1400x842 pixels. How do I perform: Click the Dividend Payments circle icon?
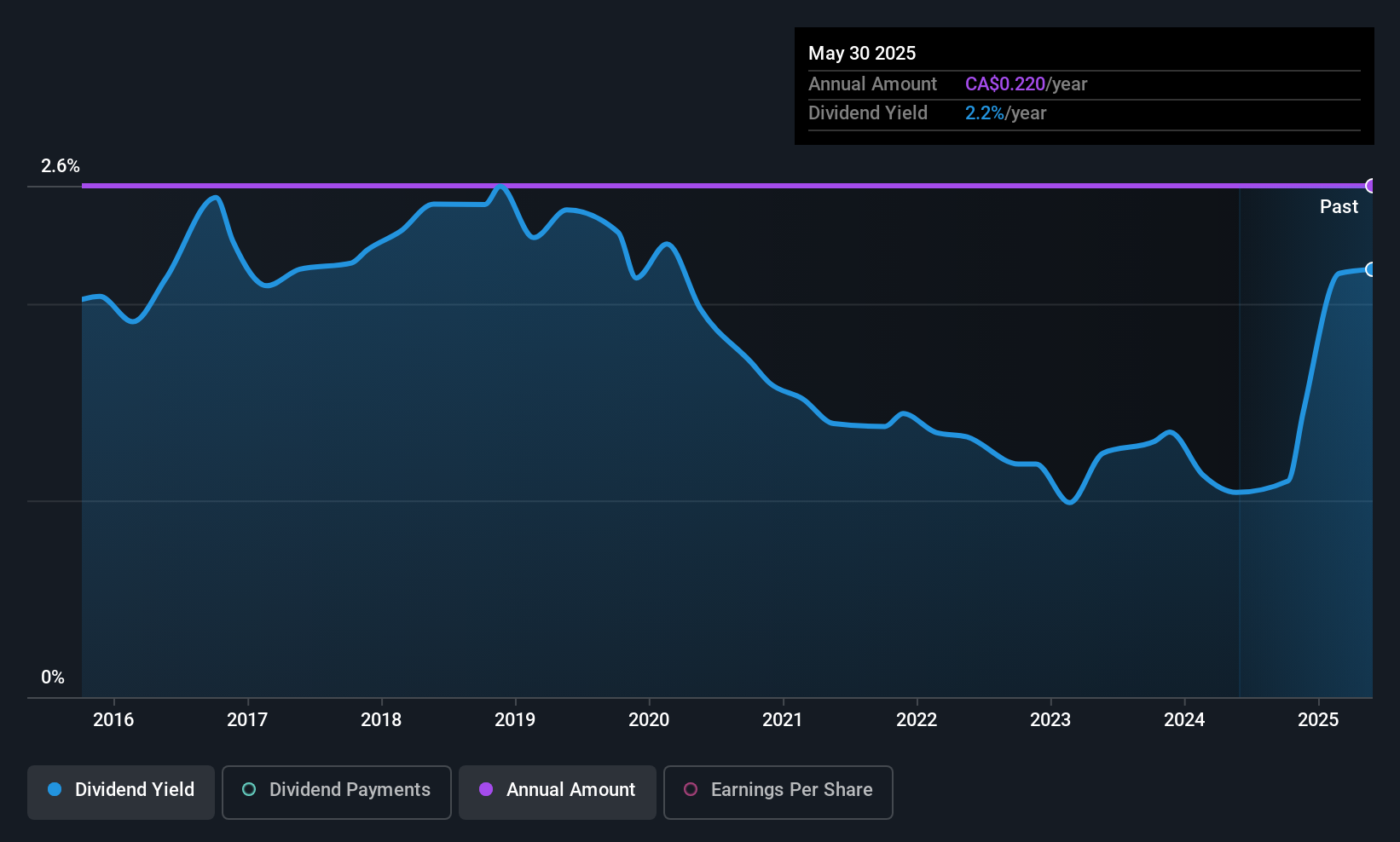coord(248,790)
